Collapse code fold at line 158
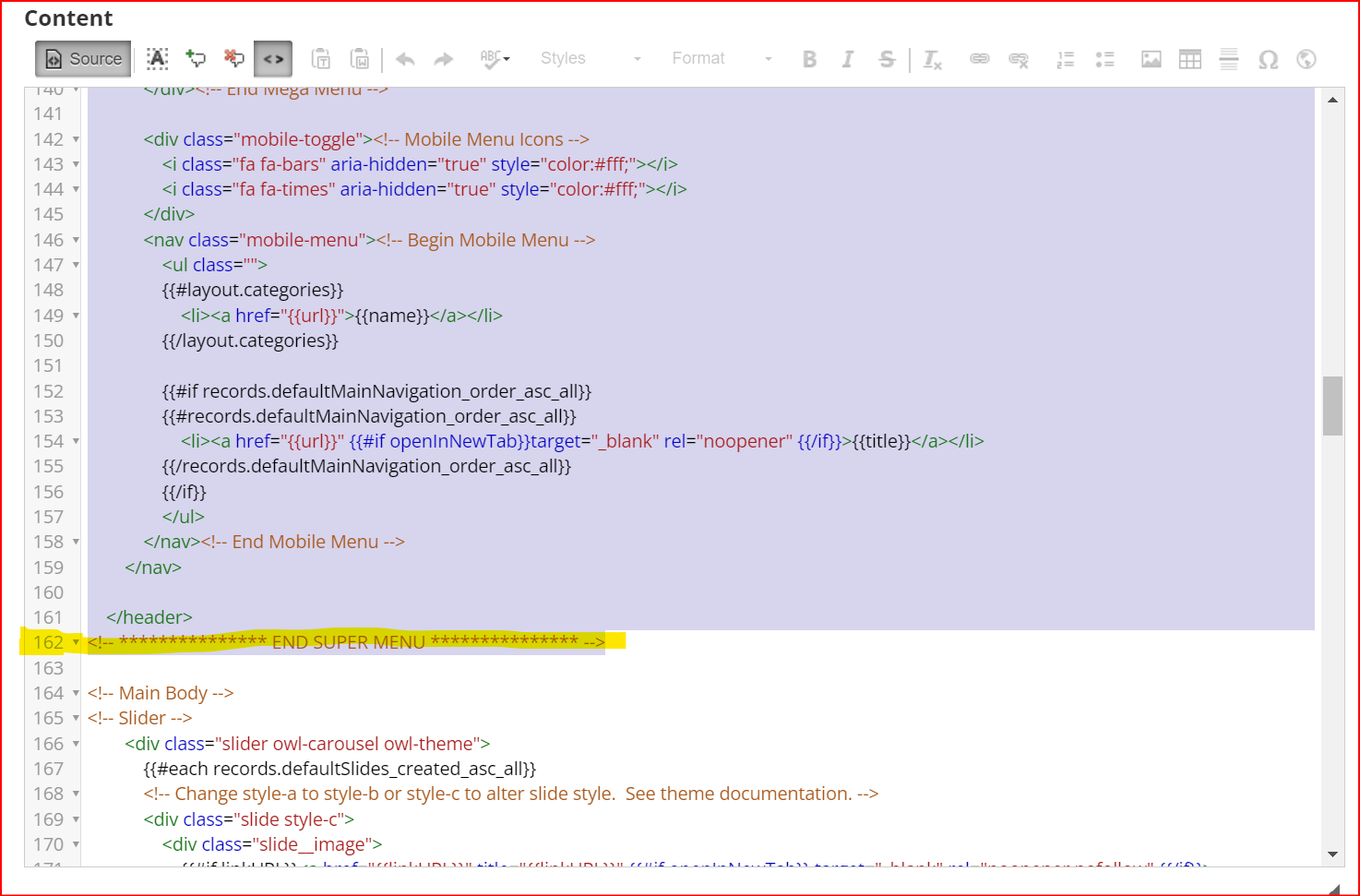Viewport: 1360px width, 896px height. coord(76,542)
